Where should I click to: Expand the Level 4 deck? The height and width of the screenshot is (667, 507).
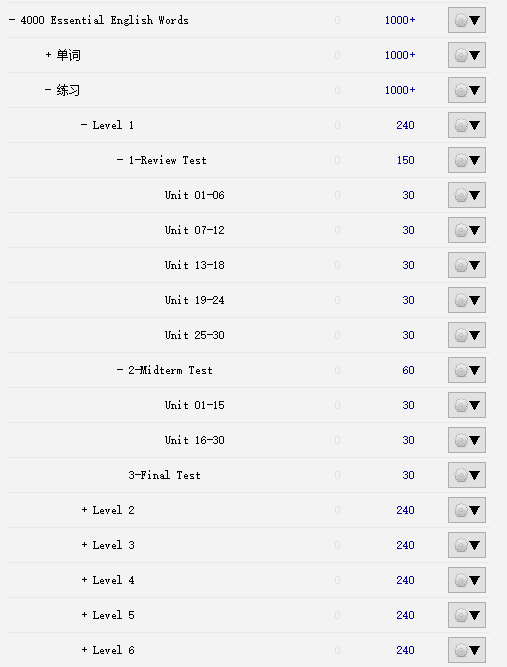click(x=84, y=580)
